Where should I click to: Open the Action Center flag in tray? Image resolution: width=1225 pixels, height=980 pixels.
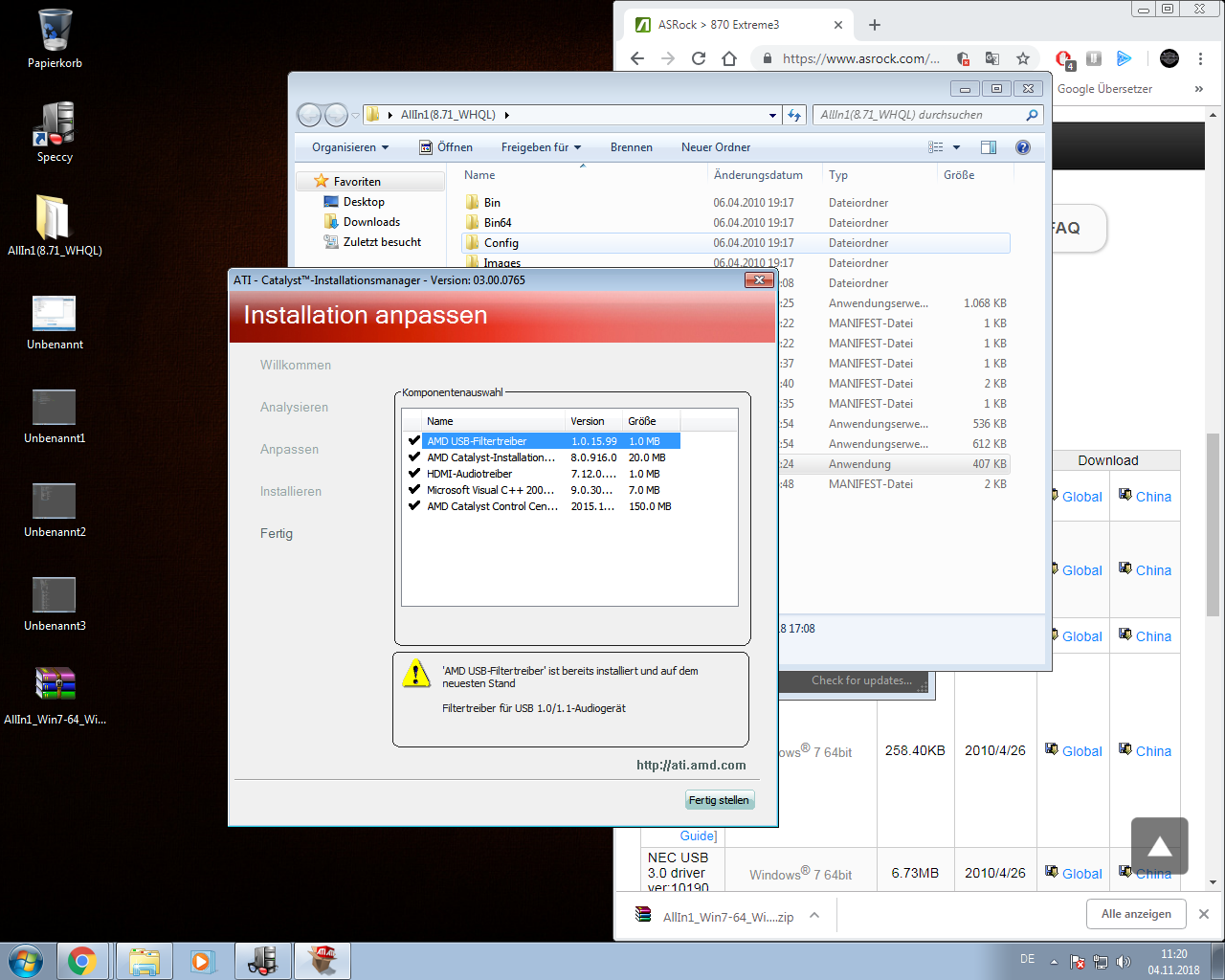tap(1078, 962)
